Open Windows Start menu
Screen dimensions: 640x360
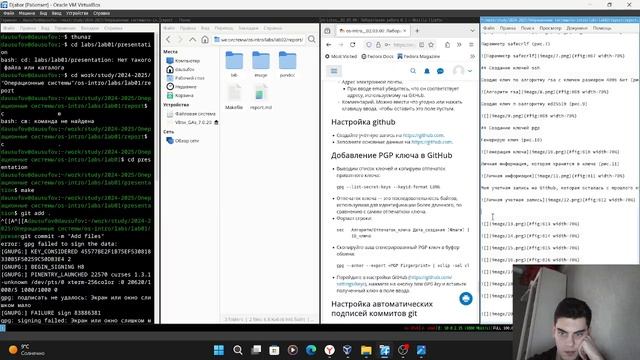pos(219,350)
